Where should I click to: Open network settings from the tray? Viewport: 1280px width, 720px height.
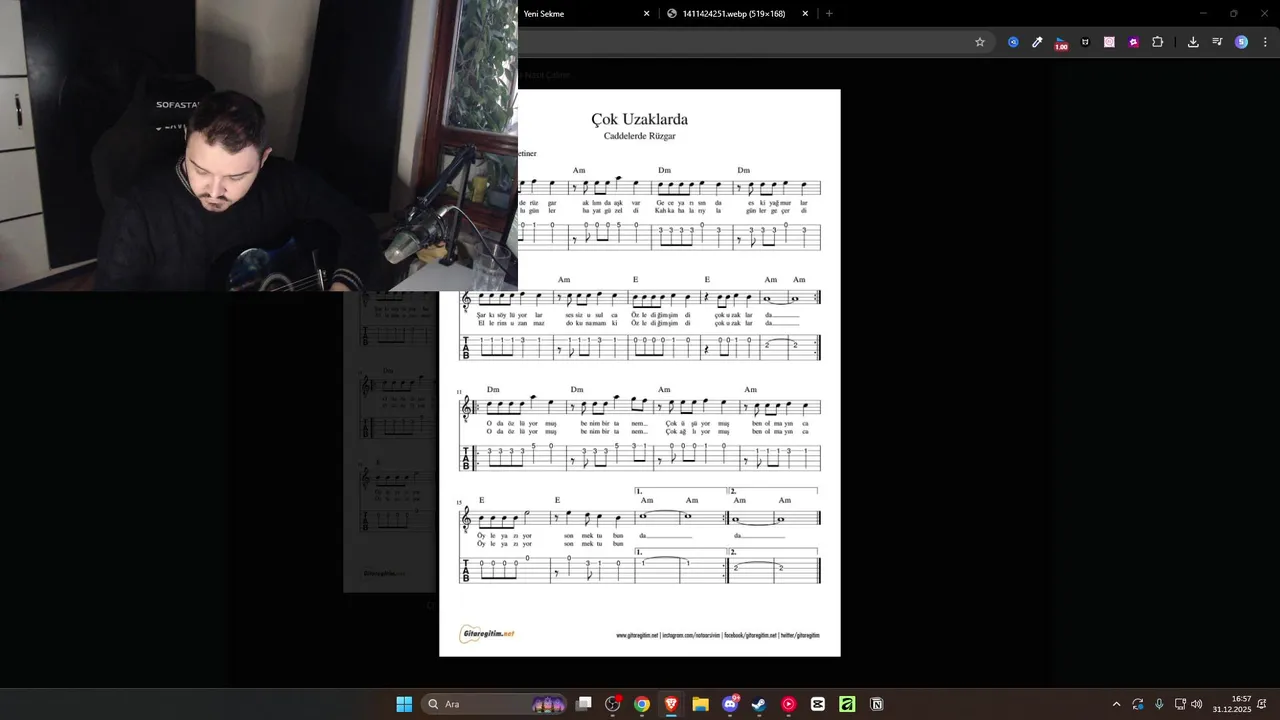[x=1180, y=704]
